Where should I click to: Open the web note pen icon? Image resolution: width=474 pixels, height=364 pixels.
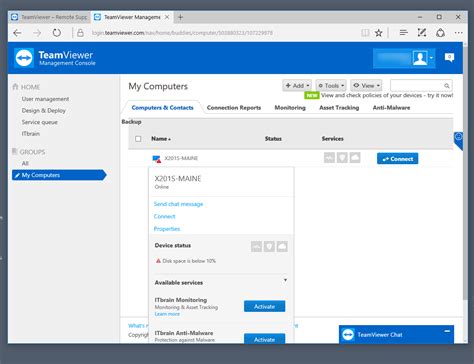pyautogui.click(x=422, y=33)
